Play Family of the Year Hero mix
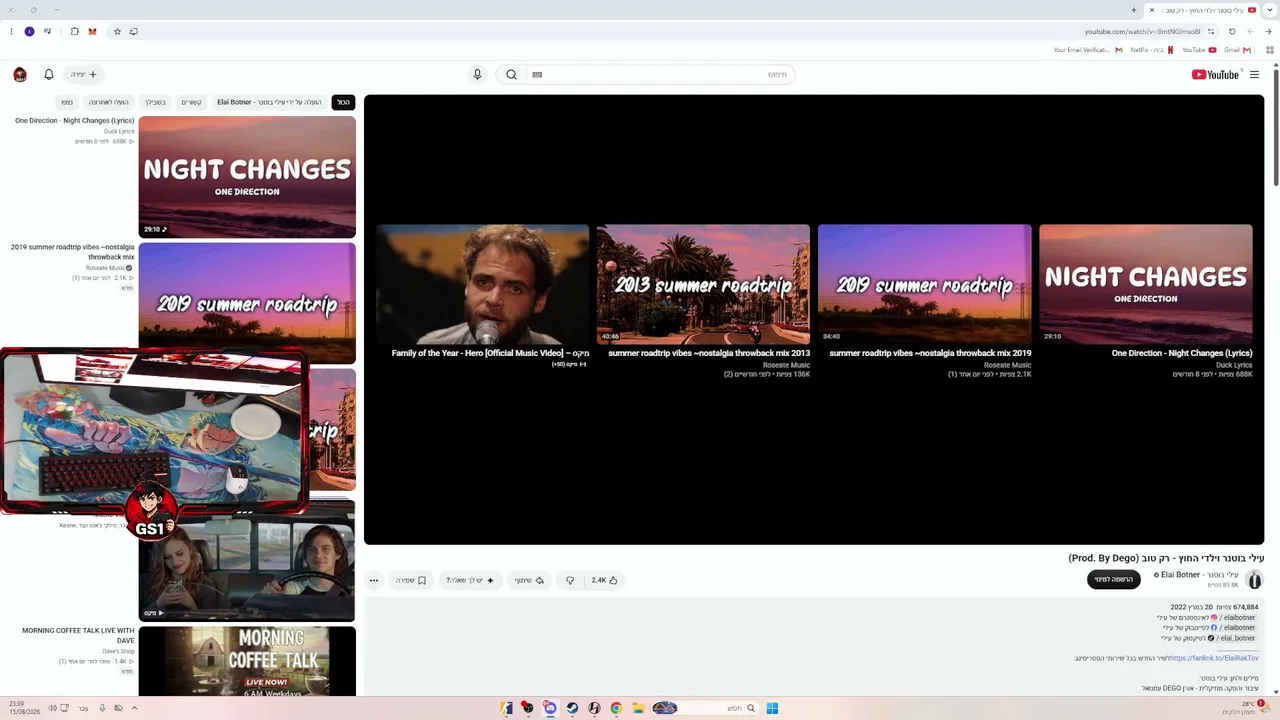1280x720 pixels. pos(482,284)
